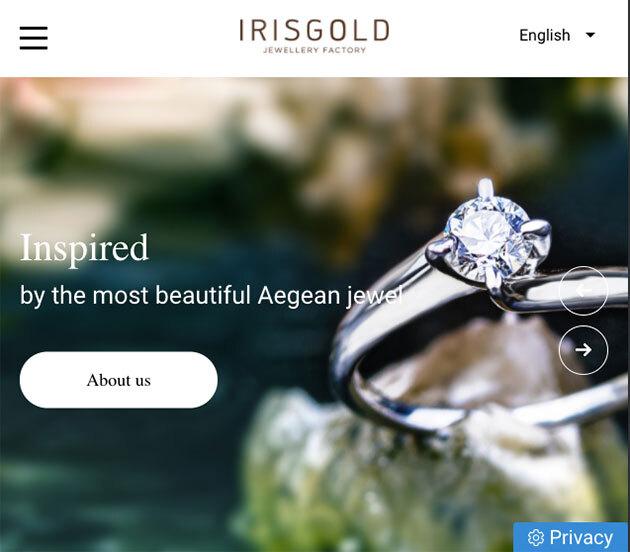Click the IRISGOLD logo

point(314,36)
